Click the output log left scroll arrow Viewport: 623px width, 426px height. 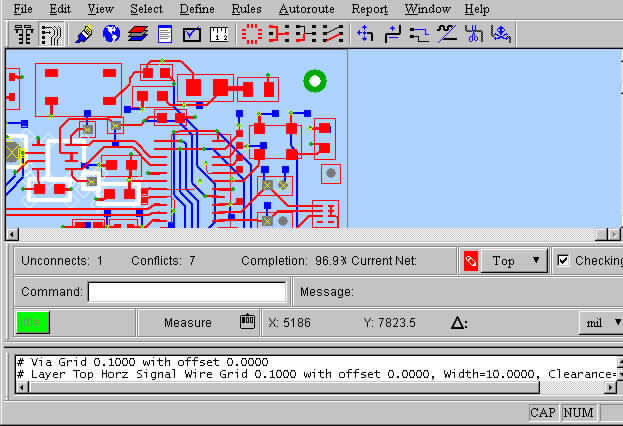click(x=22, y=387)
